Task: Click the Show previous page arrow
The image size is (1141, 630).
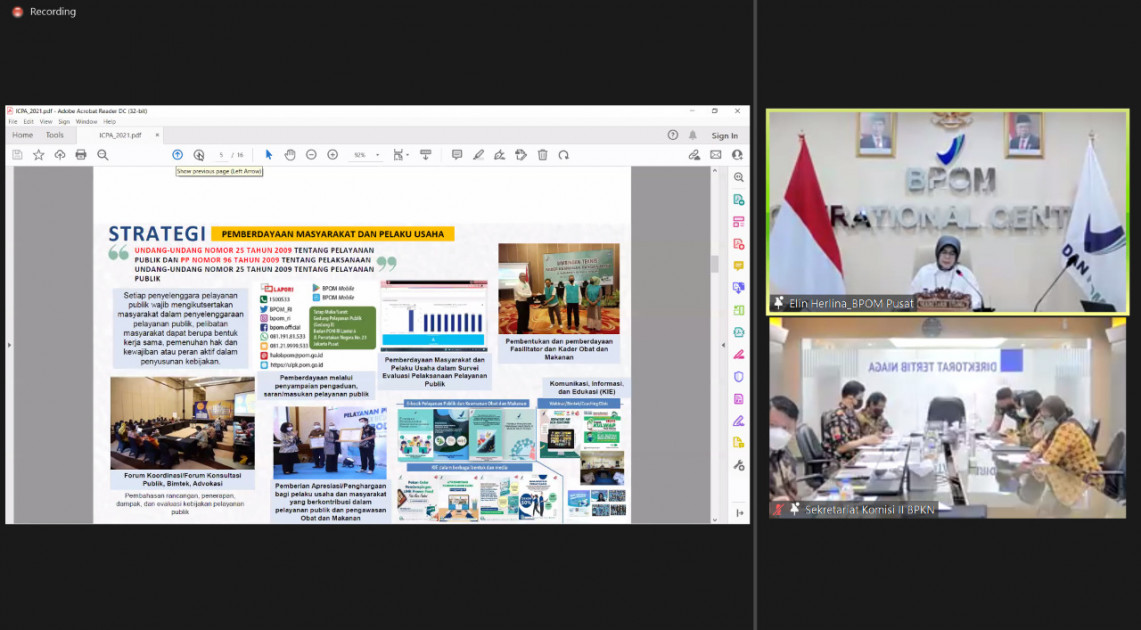Action: (x=177, y=155)
